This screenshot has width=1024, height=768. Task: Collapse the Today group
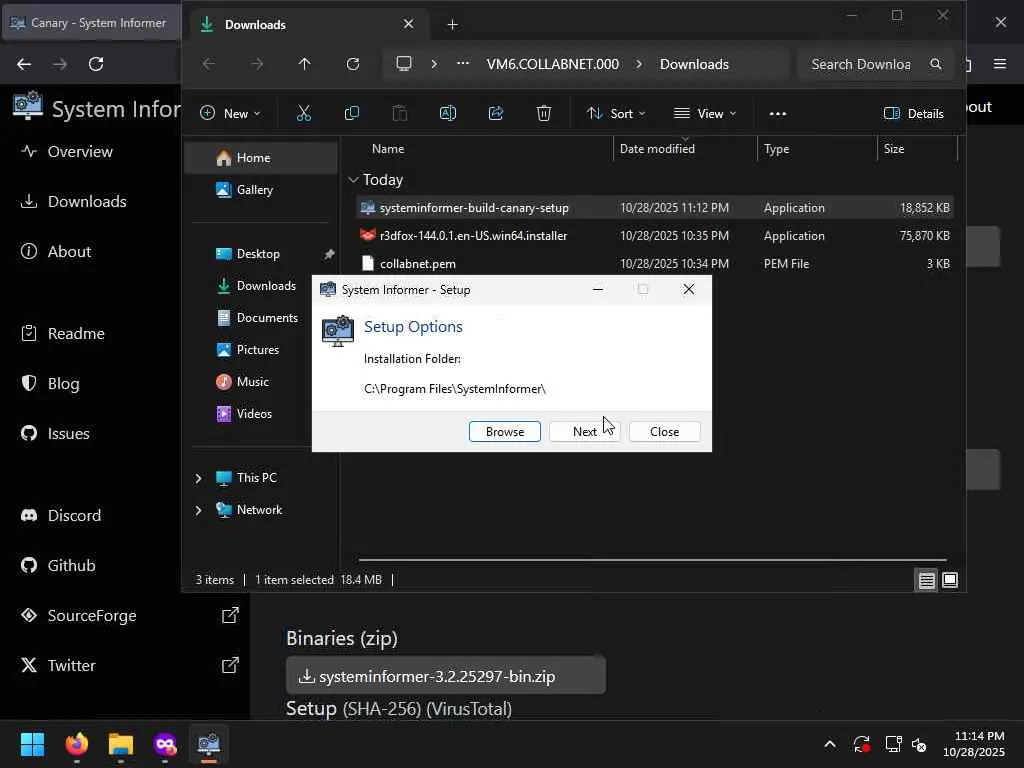click(353, 180)
